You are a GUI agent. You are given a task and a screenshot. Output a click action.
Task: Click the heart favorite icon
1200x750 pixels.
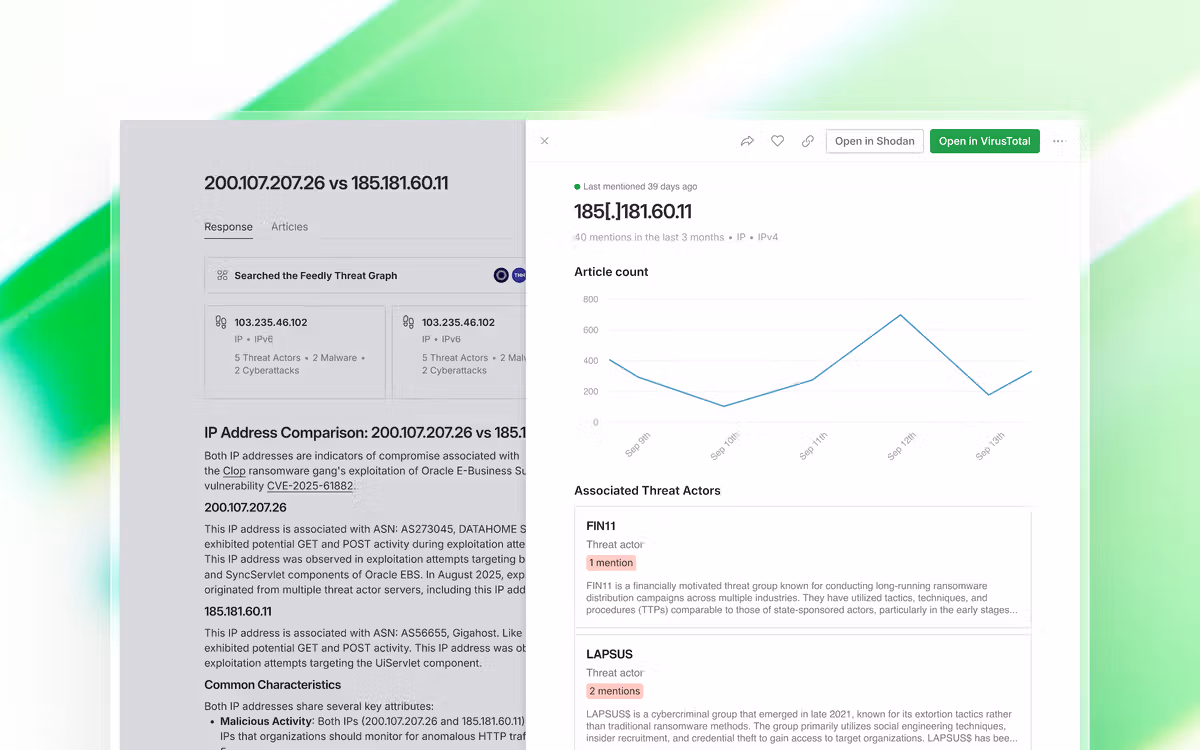point(777,141)
